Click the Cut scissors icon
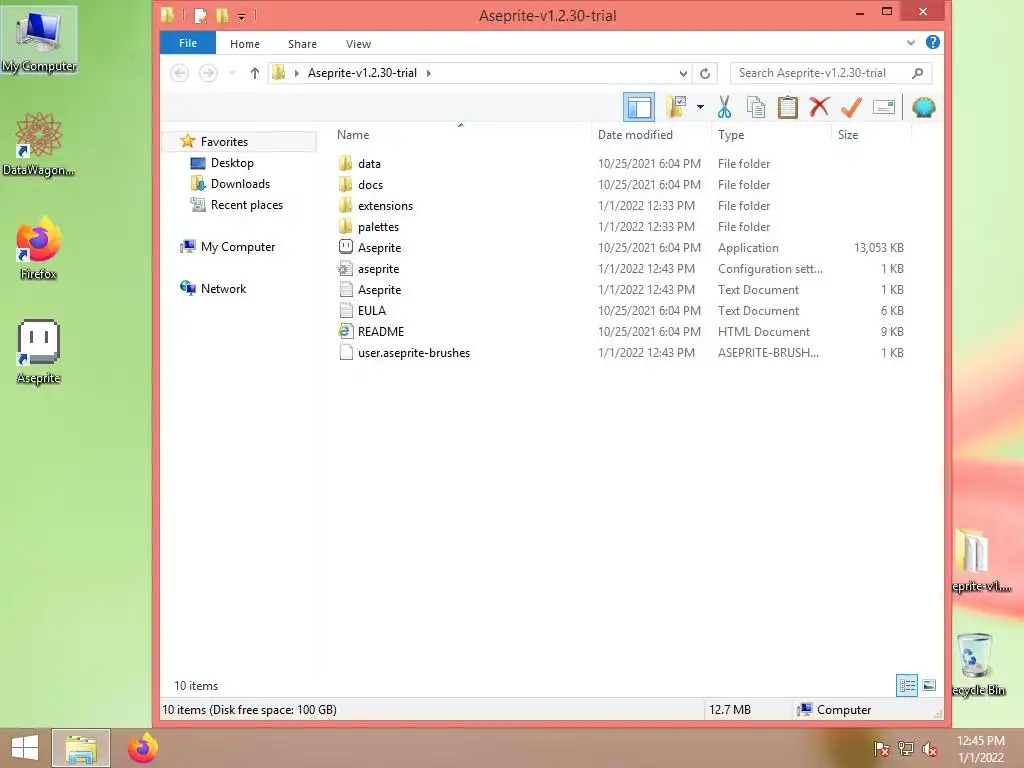 [724, 107]
